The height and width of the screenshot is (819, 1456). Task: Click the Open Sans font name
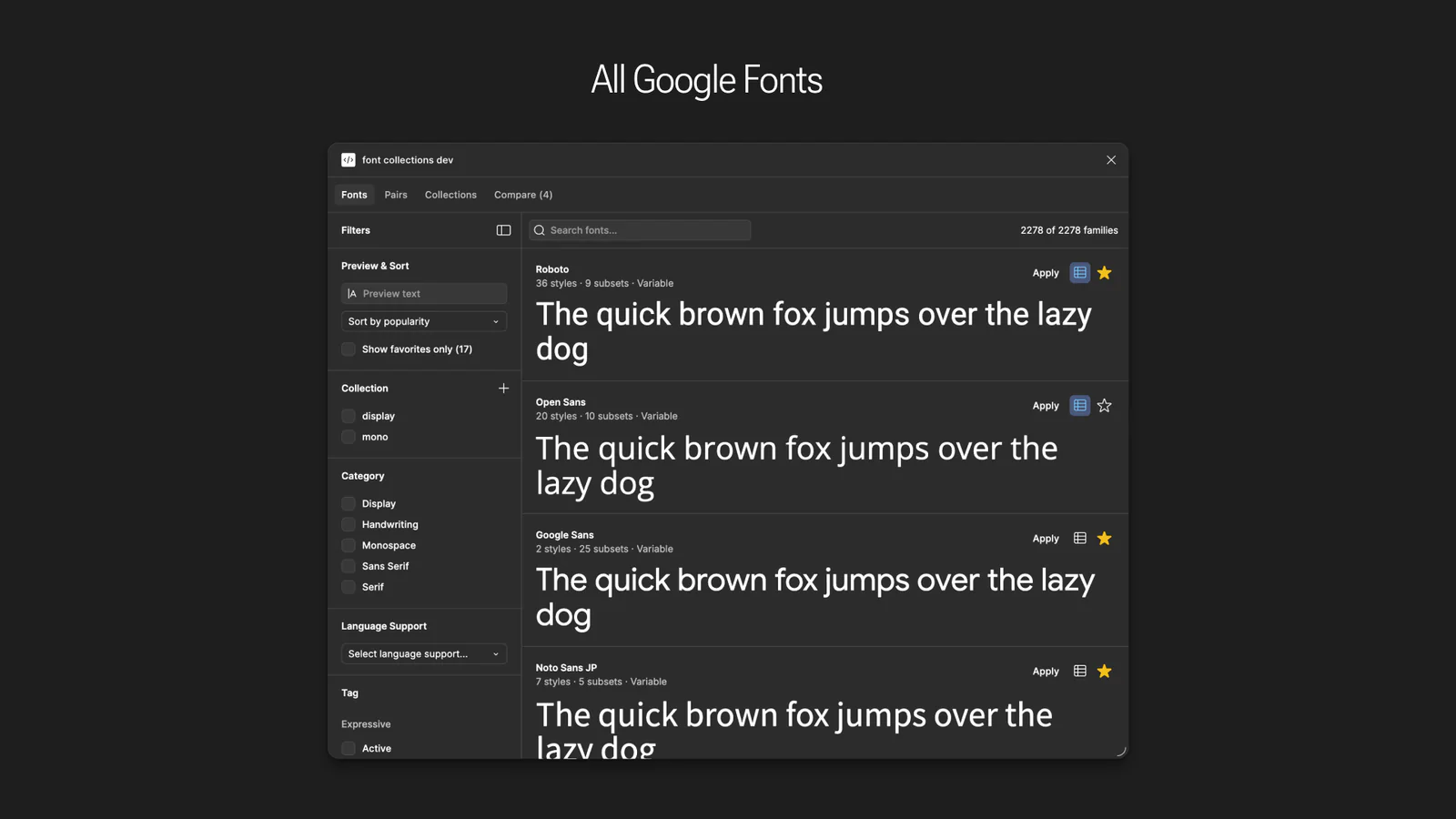[x=561, y=402]
